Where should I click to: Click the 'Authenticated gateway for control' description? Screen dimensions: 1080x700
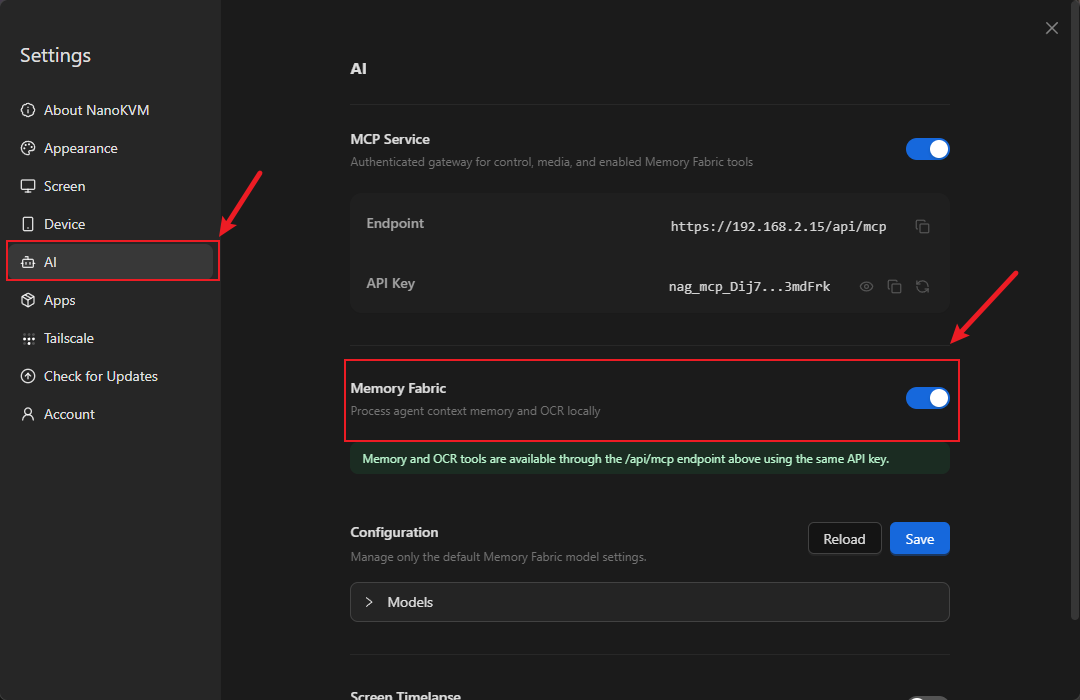pos(552,162)
